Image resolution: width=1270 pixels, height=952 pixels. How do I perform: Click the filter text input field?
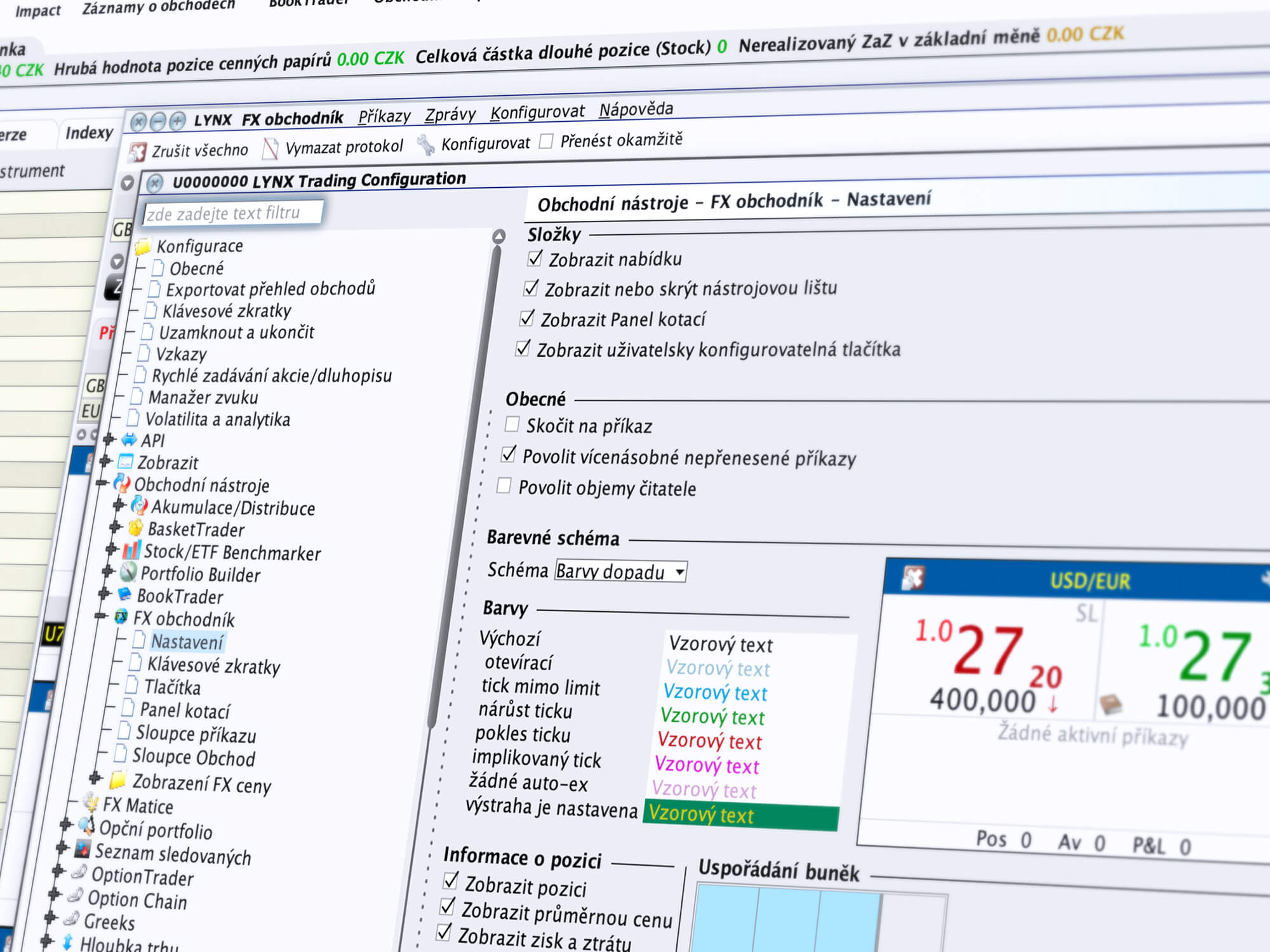pyautogui.click(x=233, y=213)
